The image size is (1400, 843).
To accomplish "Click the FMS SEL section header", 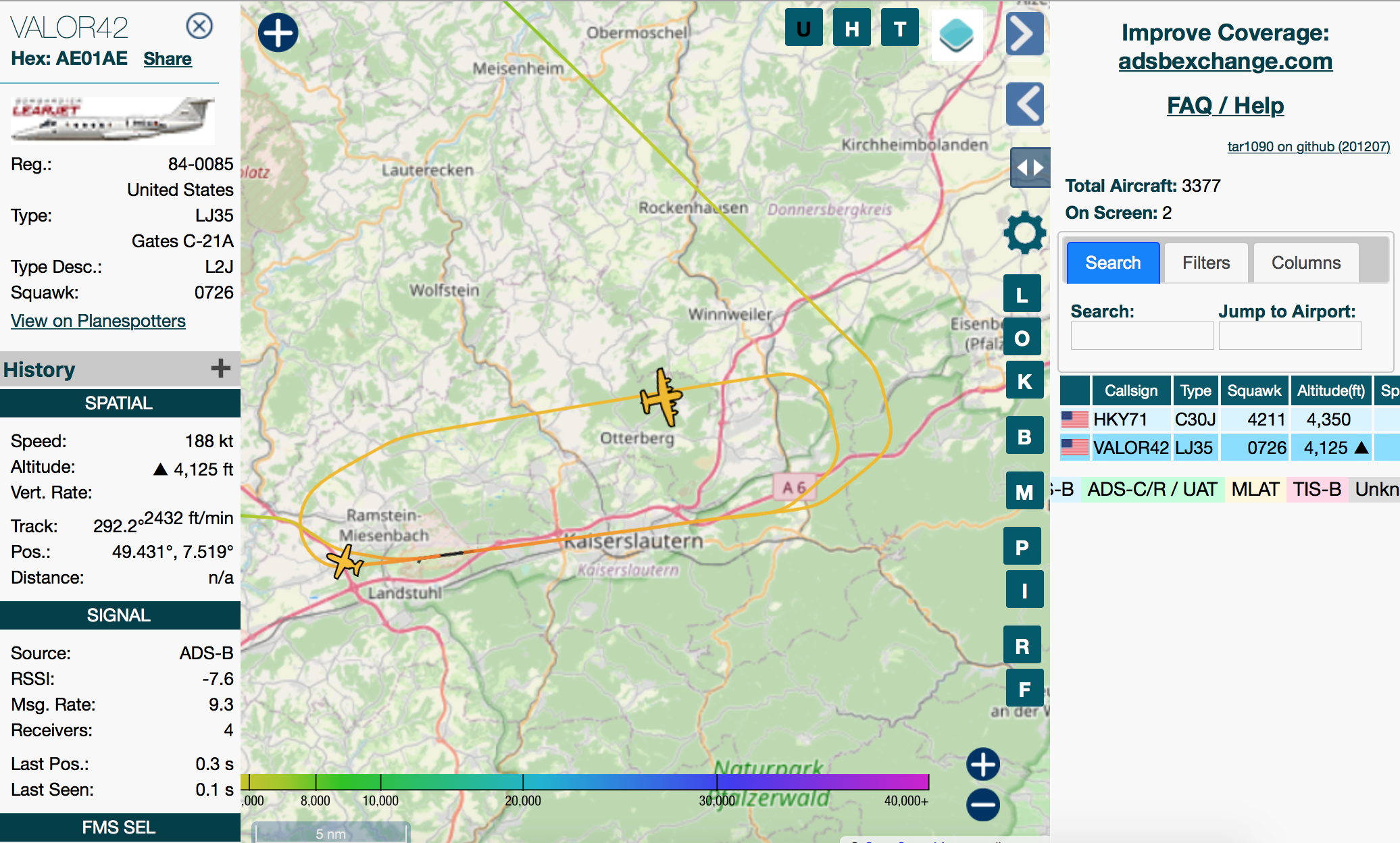I will pyautogui.click(x=120, y=827).
